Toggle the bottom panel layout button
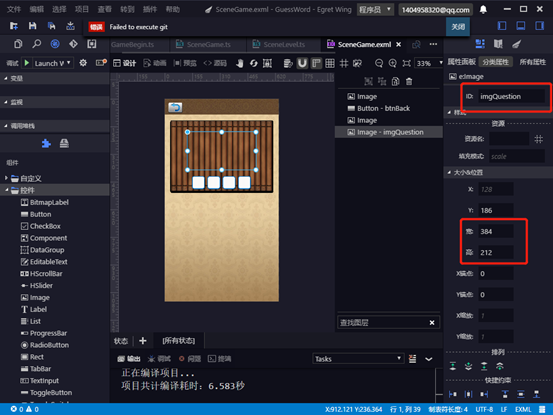This screenshot has height=415, width=553. click(x=521, y=26)
